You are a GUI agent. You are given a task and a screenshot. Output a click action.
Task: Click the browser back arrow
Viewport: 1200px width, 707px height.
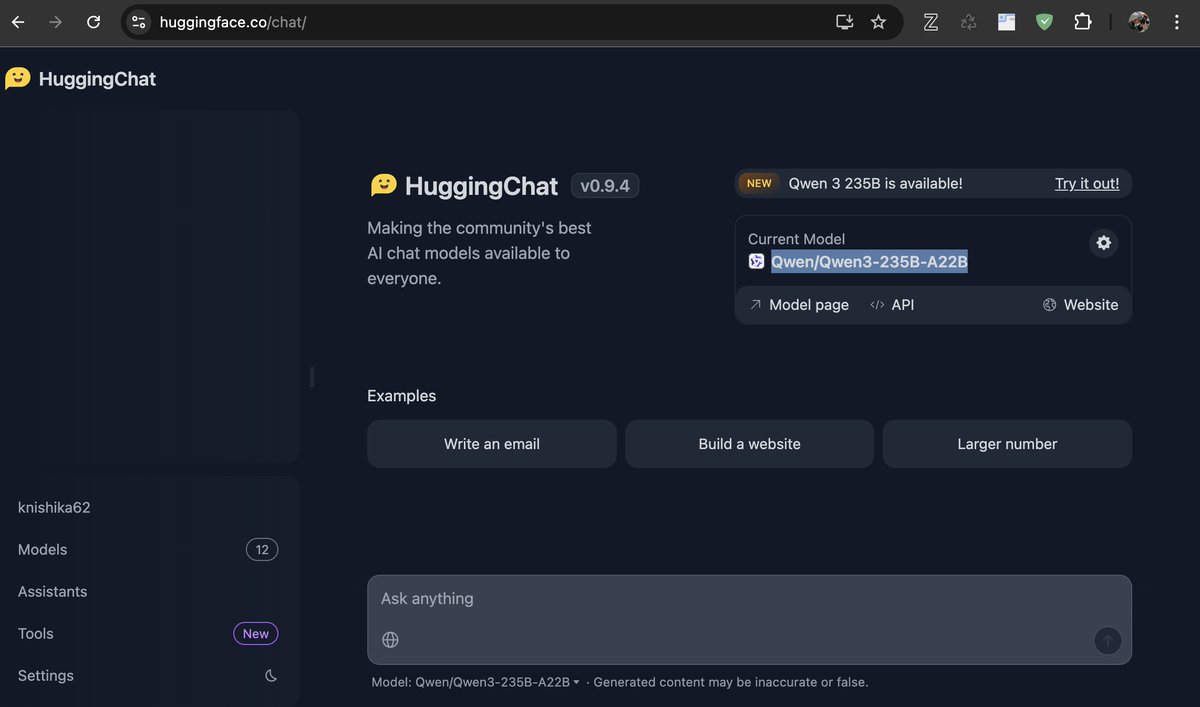point(18,22)
